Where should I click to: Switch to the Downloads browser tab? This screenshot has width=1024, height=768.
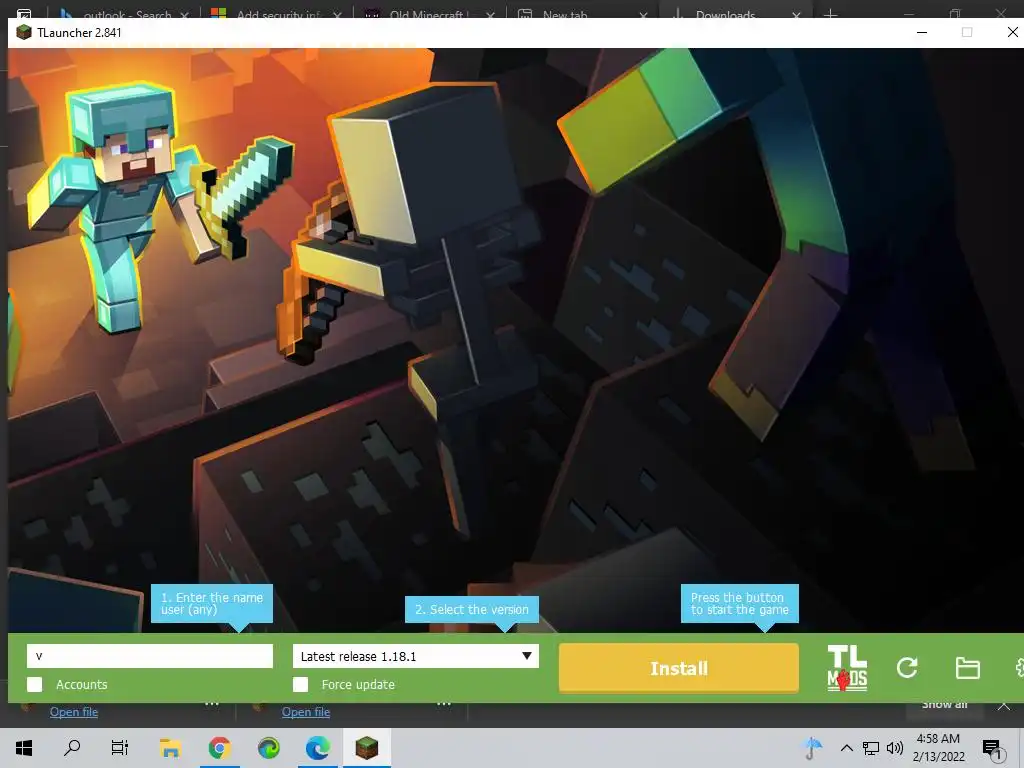tap(735, 13)
